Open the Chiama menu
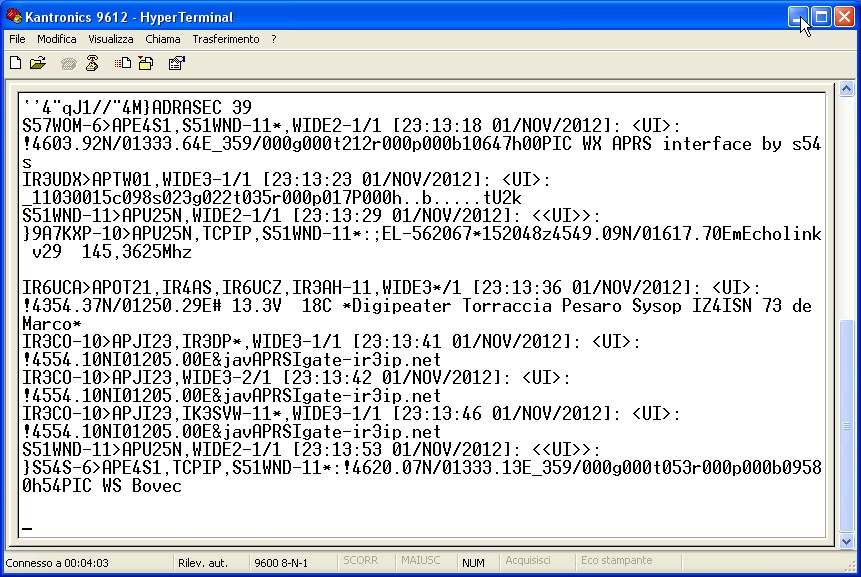 163,39
